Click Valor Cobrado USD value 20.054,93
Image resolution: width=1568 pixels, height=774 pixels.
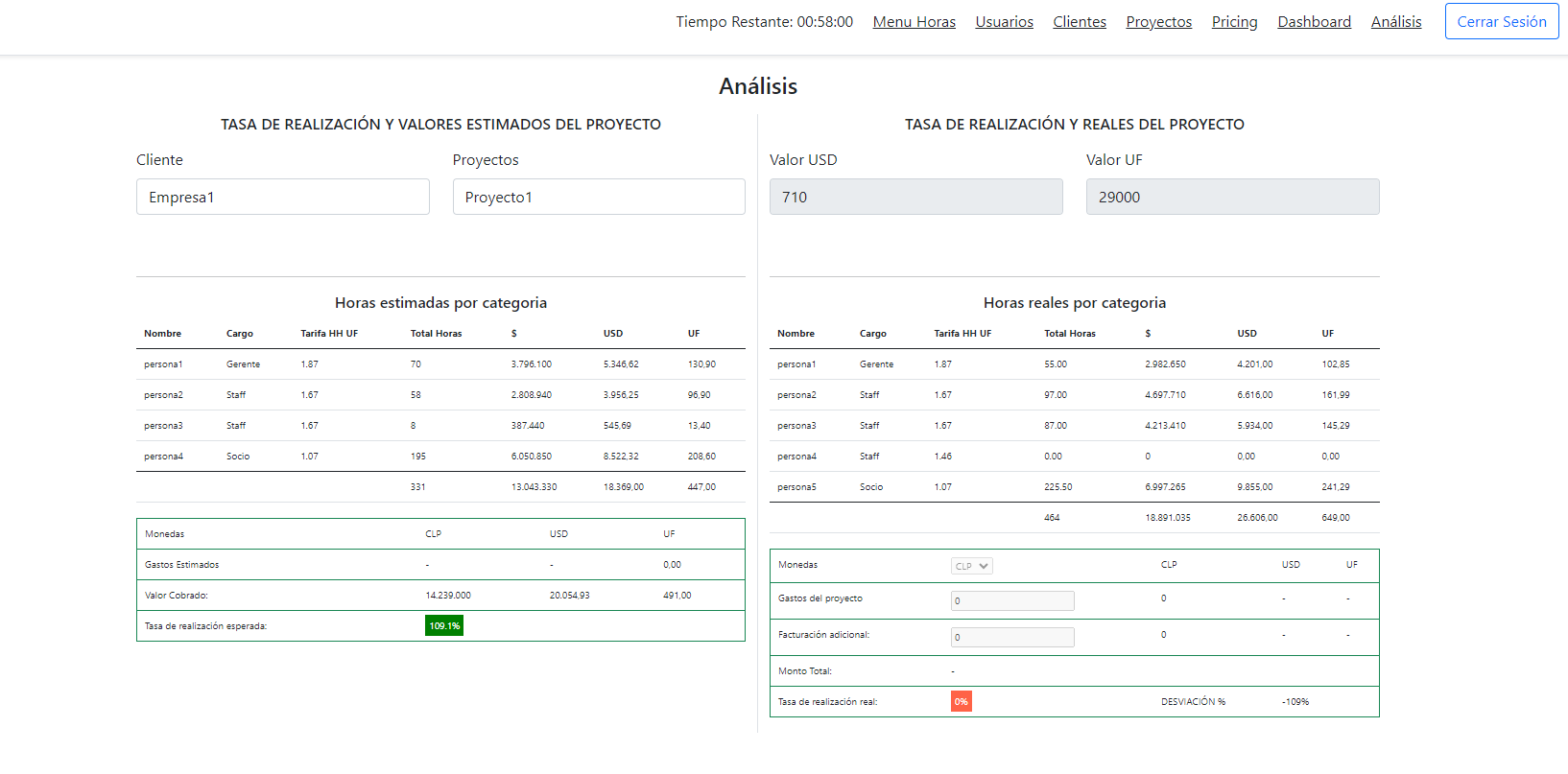pyautogui.click(x=569, y=596)
